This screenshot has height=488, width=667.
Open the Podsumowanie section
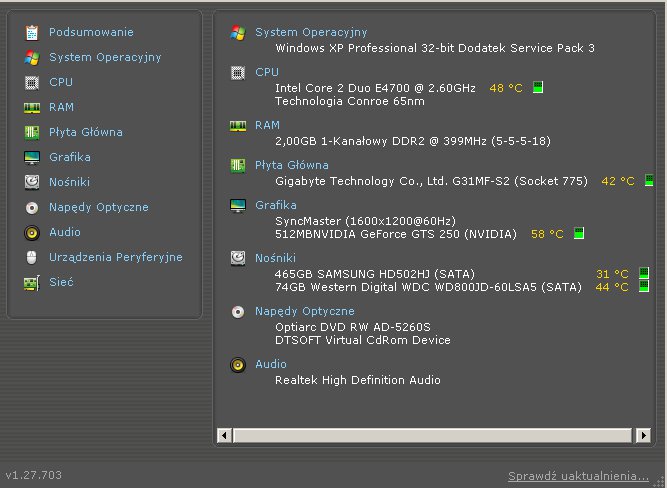(91, 32)
